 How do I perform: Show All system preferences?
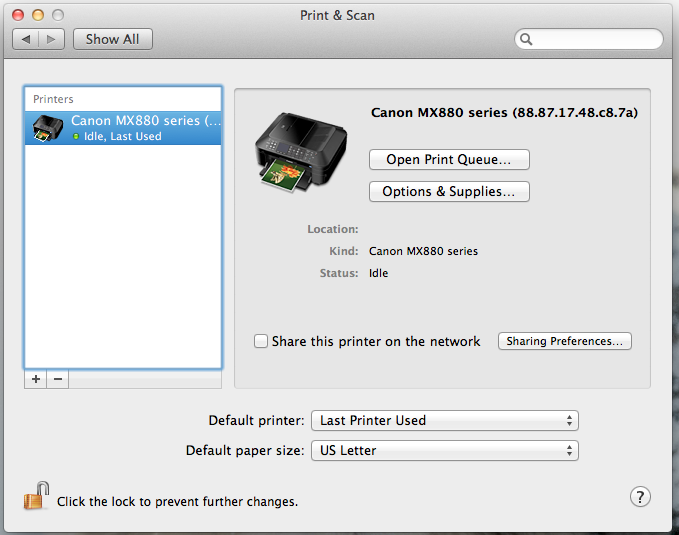click(113, 39)
